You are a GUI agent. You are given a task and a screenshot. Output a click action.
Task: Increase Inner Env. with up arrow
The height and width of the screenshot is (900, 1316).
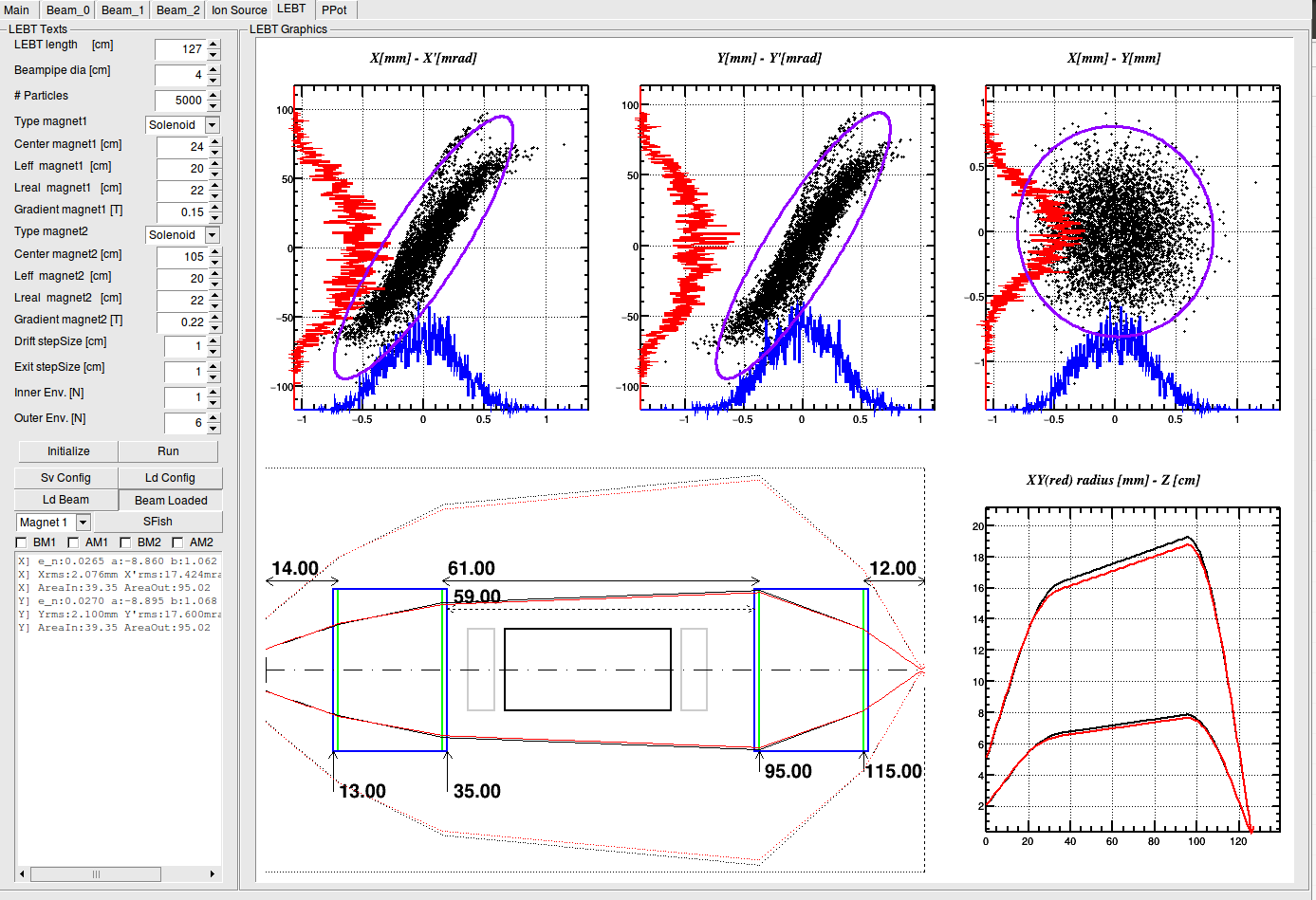coord(213,392)
